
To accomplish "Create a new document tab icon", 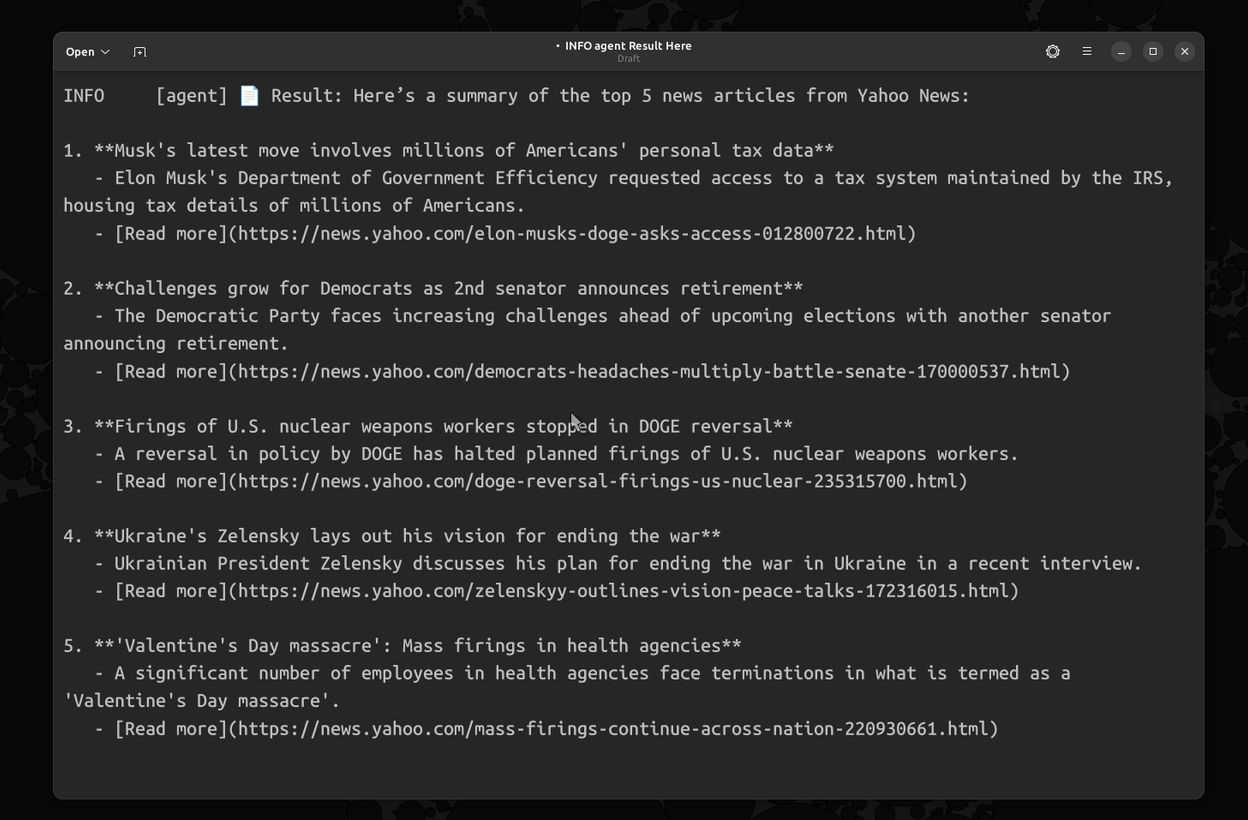I will coord(140,52).
